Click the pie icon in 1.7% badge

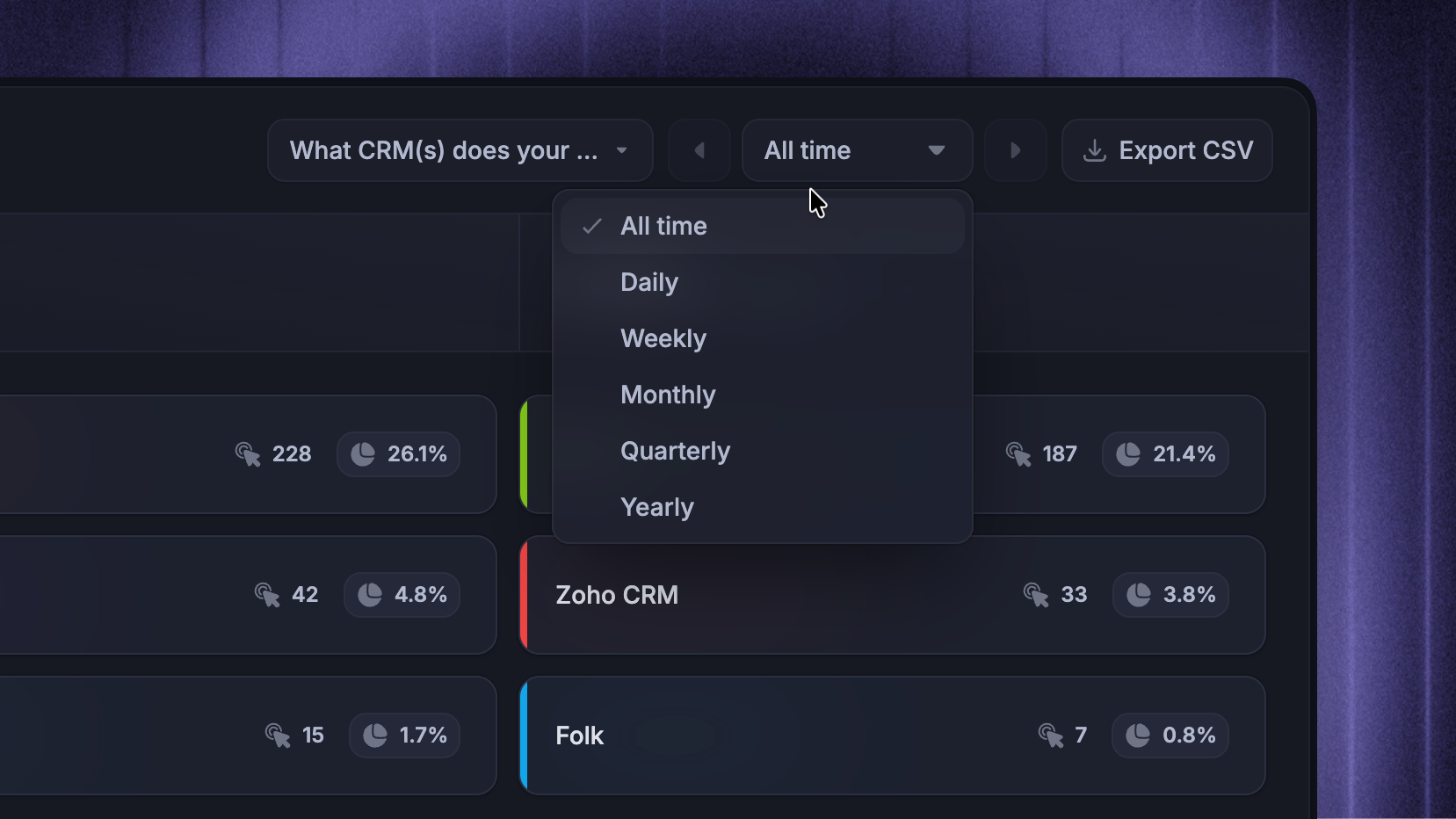coord(375,736)
